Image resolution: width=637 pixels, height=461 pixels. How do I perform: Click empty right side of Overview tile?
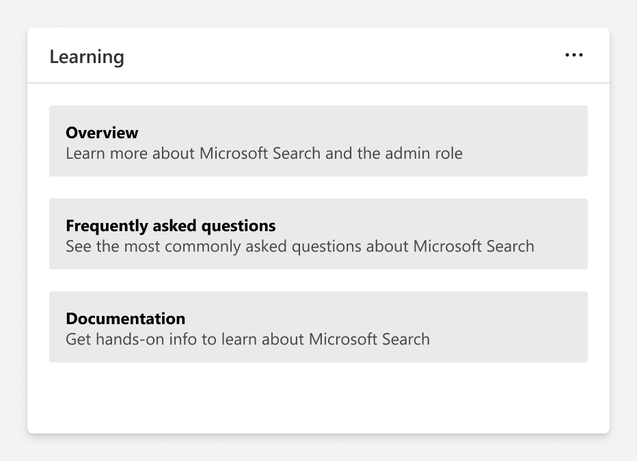coord(540,141)
